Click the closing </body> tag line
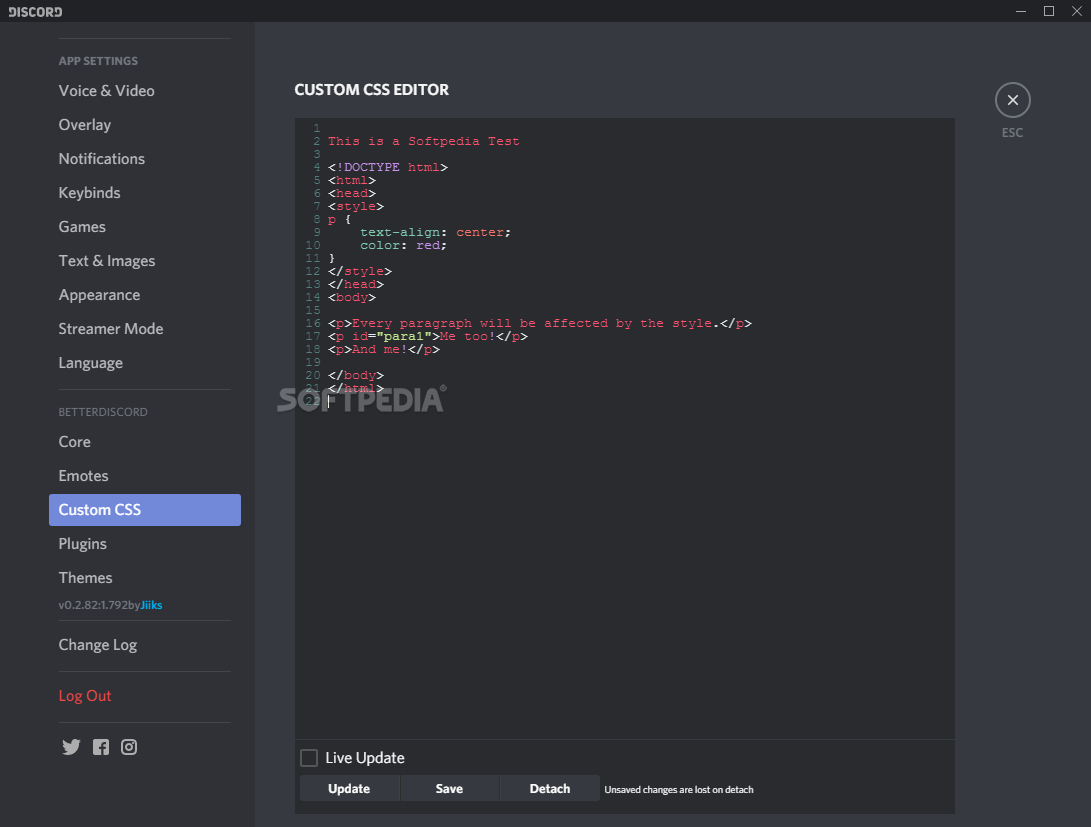The width and height of the screenshot is (1091, 827). [x=356, y=376]
